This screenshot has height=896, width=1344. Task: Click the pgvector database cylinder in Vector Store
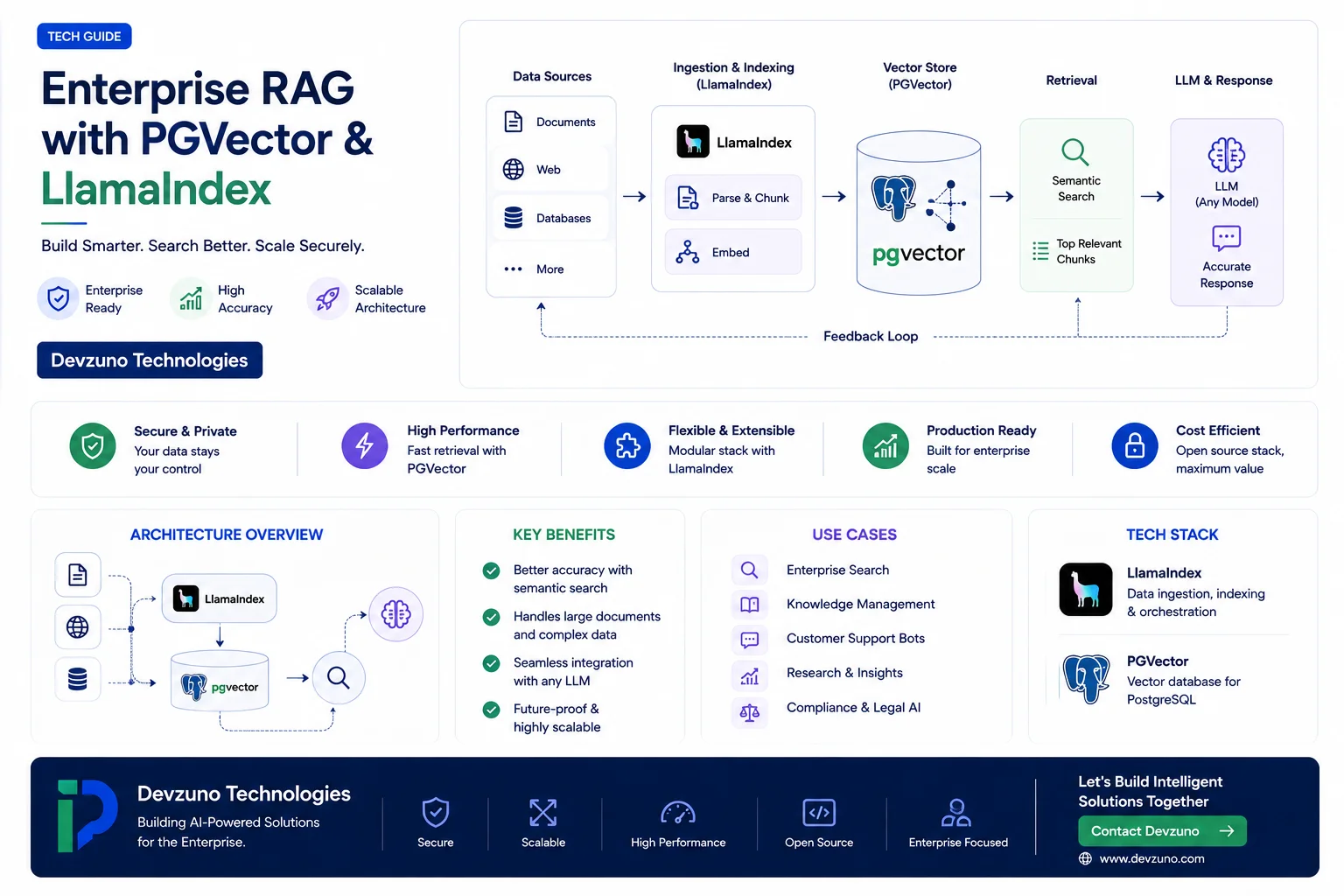(919, 213)
